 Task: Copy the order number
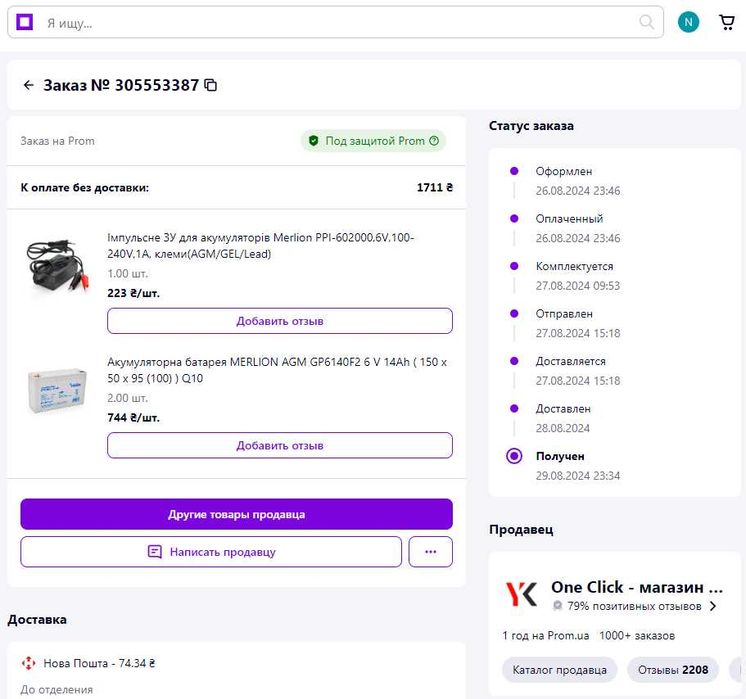click(210, 85)
